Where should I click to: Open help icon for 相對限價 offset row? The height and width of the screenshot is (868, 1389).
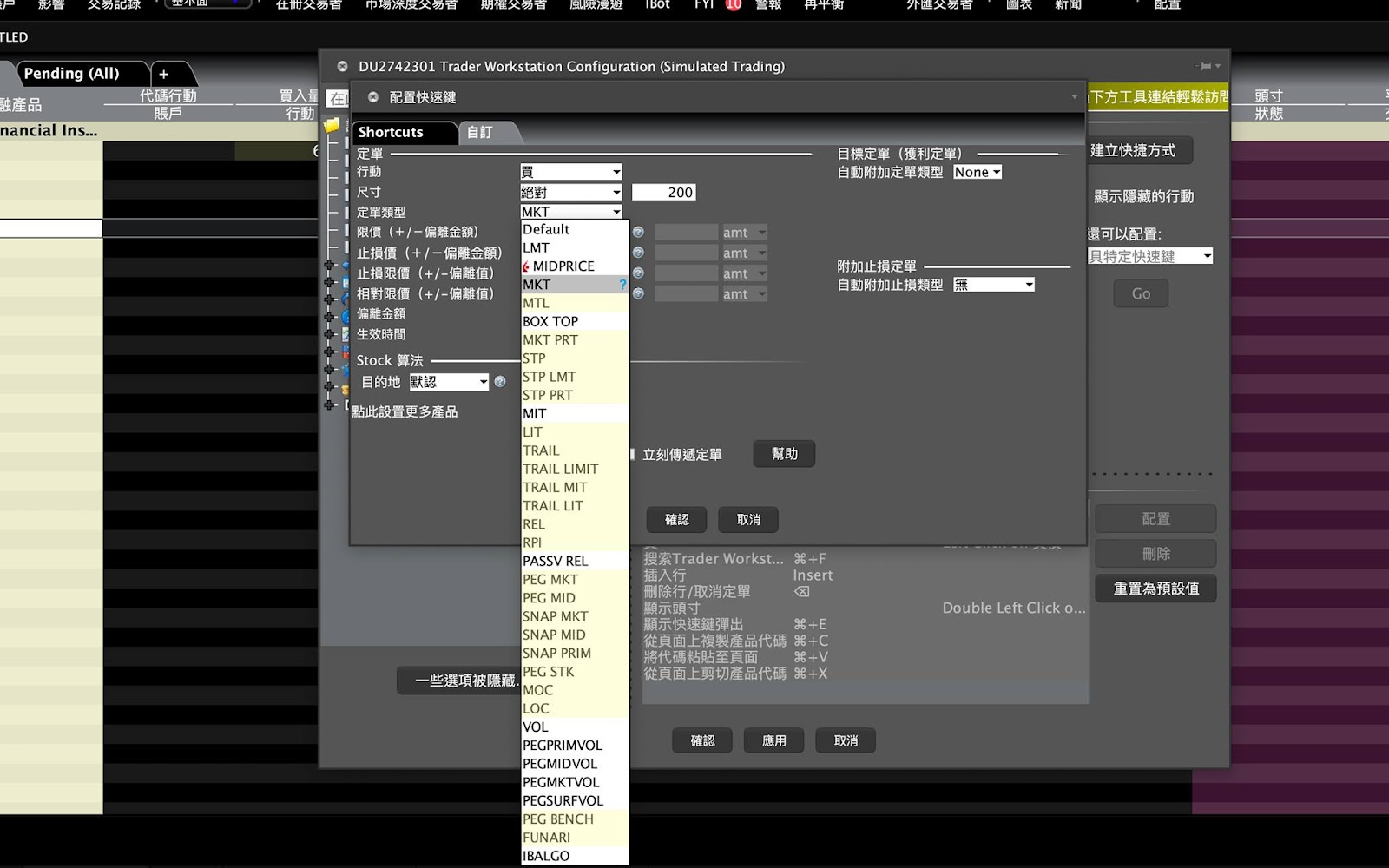638,294
